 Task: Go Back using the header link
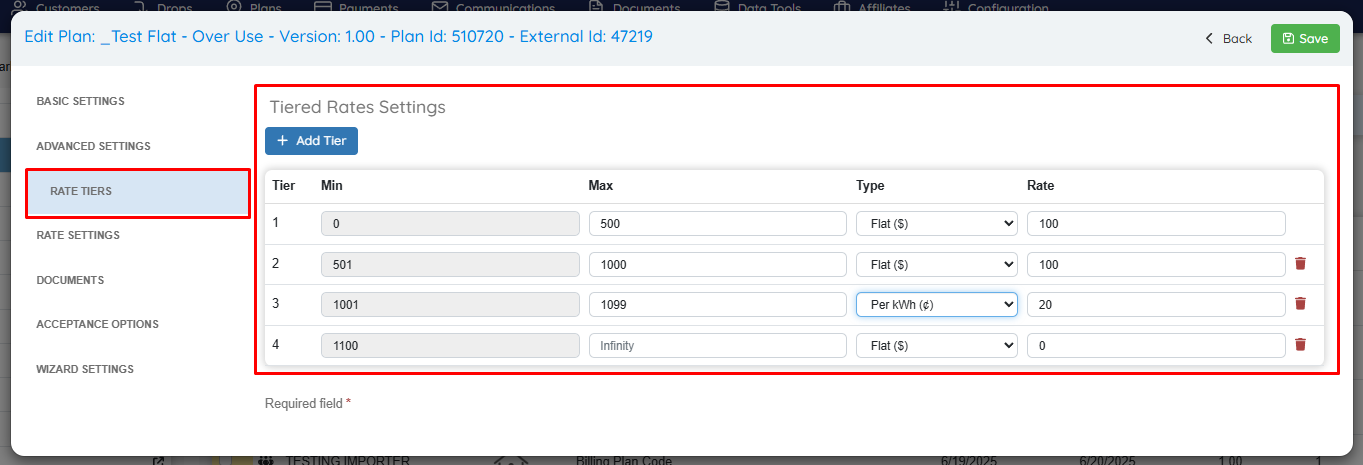pos(1228,39)
